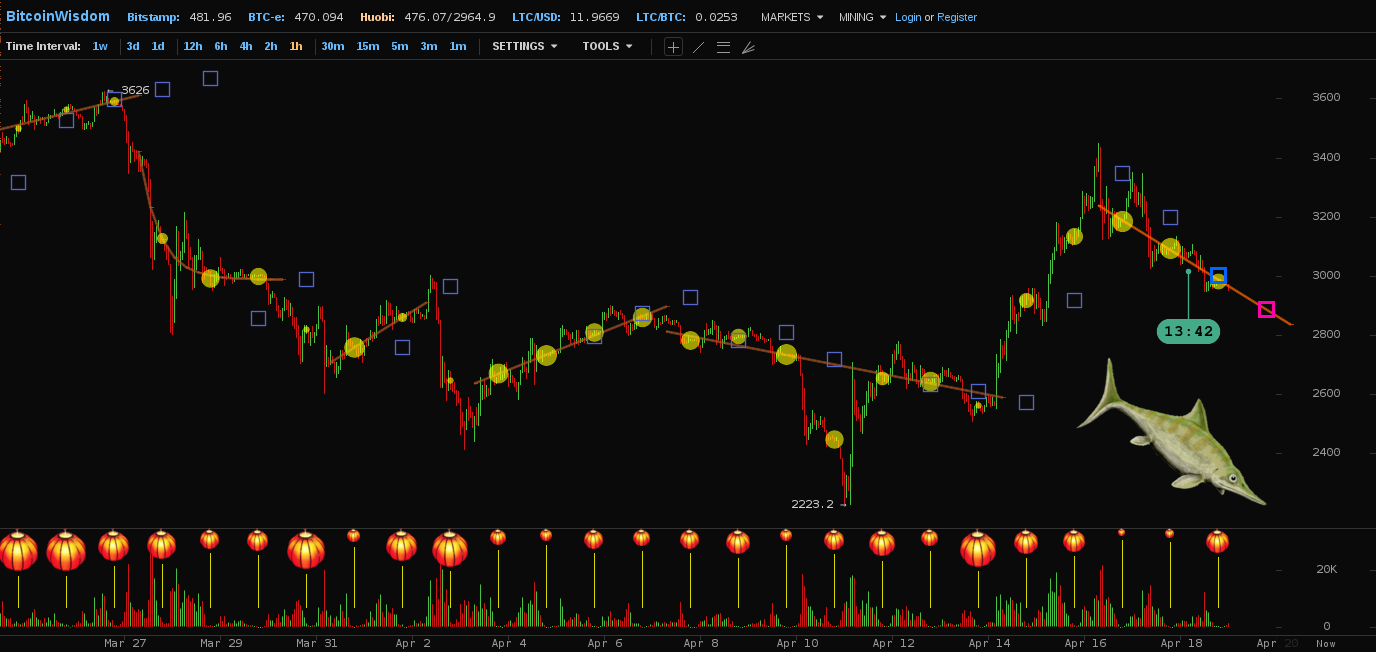This screenshot has width=1376, height=652.
Task: Select the fan lines drawing tool
Action: coord(748,47)
